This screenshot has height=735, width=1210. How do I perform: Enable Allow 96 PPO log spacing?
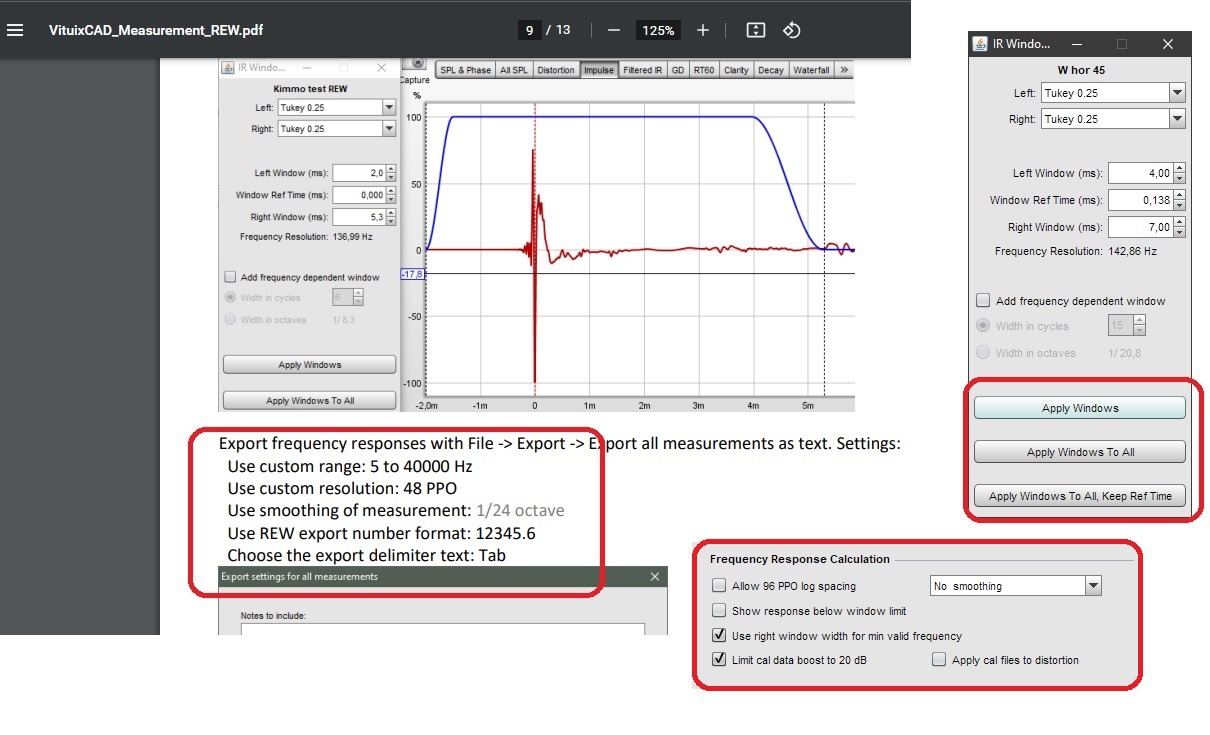718,586
